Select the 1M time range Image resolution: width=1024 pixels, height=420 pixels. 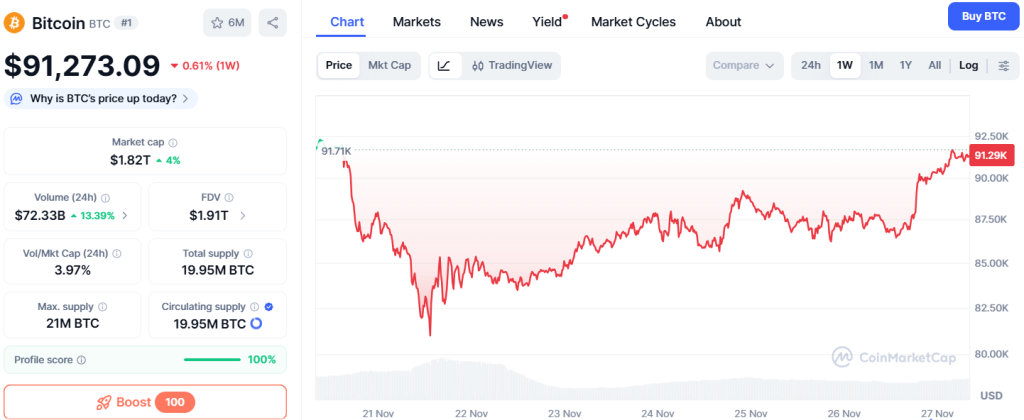pyautogui.click(x=876, y=66)
